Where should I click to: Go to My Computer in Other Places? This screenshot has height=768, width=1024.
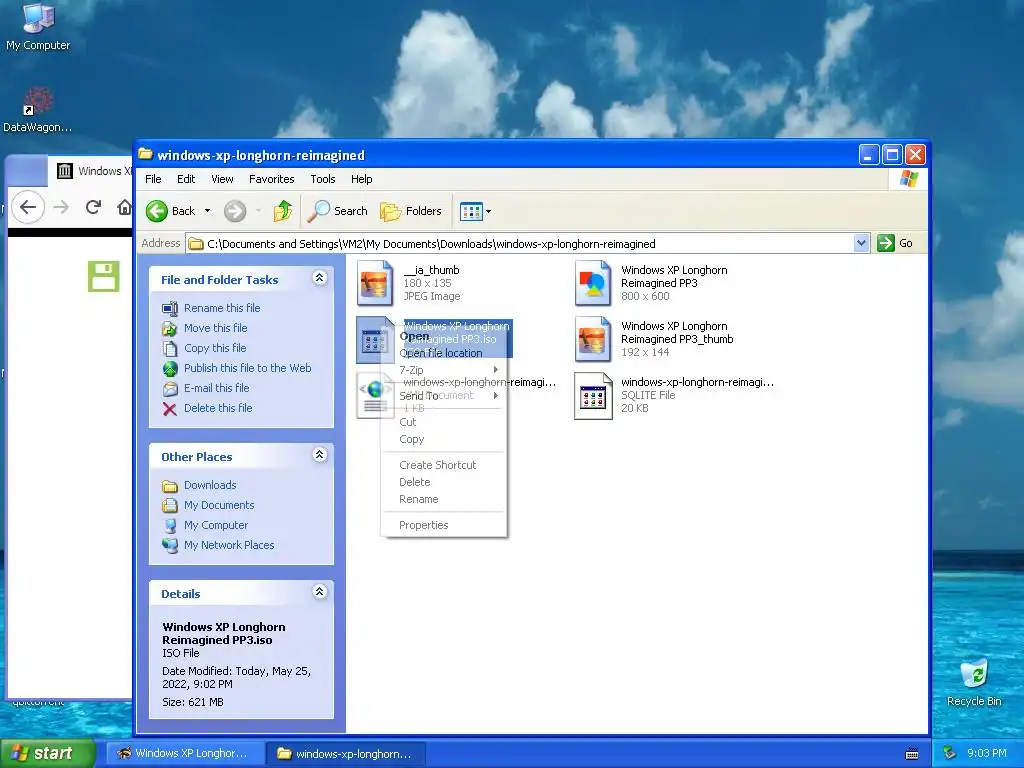(x=216, y=525)
